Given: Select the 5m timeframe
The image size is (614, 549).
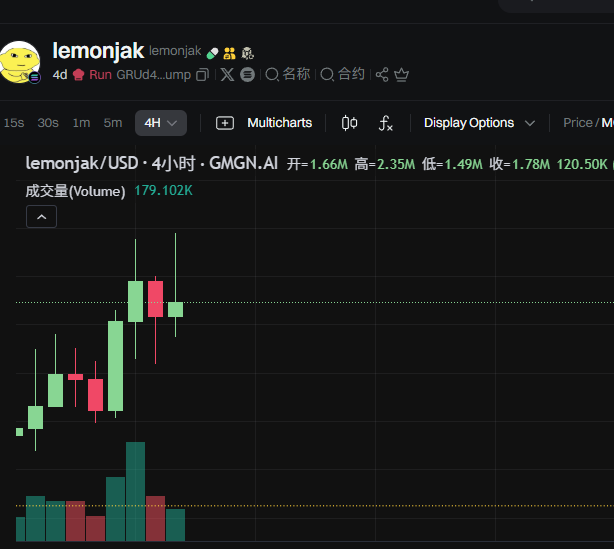Looking at the screenshot, I should [x=113, y=123].
